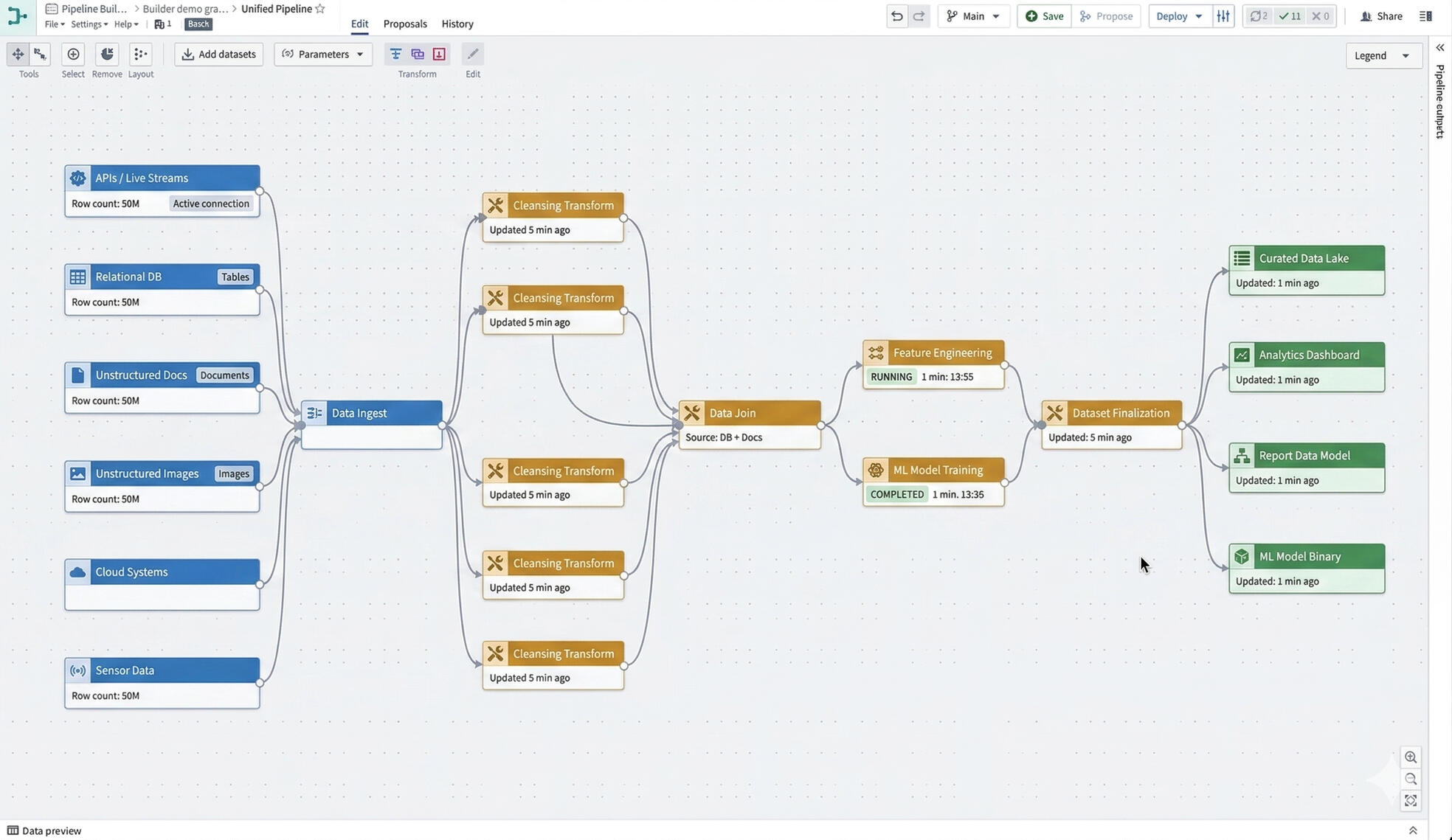
Task: Click the red output Transform icon
Action: (x=439, y=53)
